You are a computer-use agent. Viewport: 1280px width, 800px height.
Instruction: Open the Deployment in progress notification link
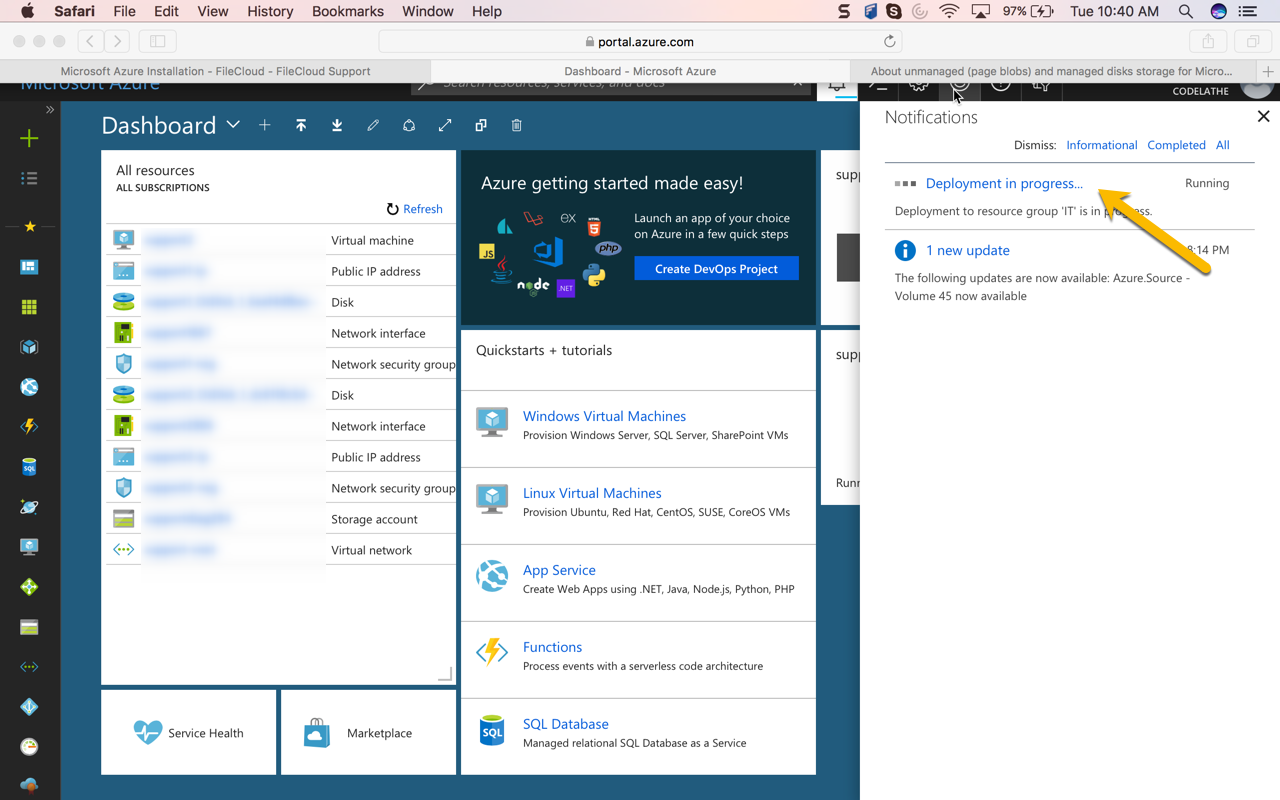pyautogui.click(x=1004, y=183)
